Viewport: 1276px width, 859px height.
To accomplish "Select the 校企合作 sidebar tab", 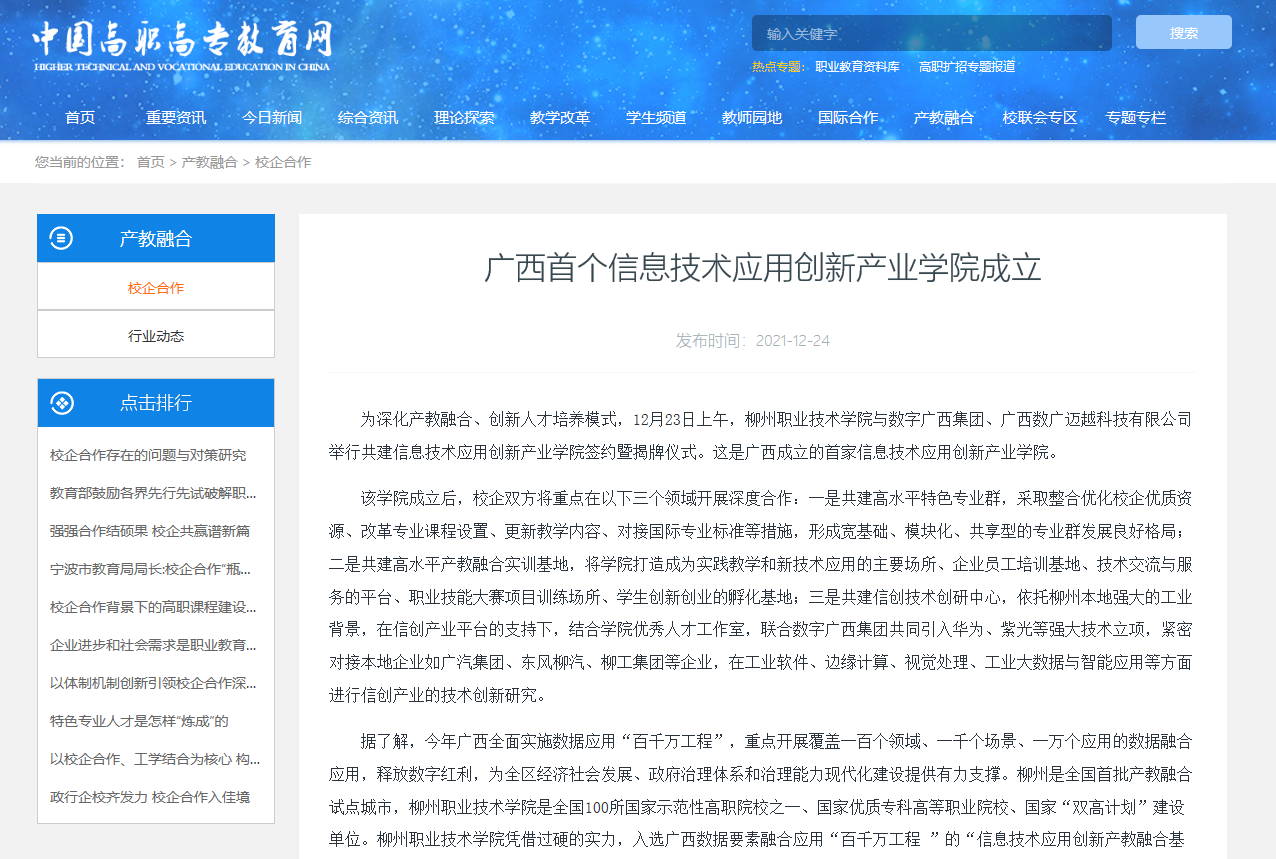I will [x=156, y=288].
